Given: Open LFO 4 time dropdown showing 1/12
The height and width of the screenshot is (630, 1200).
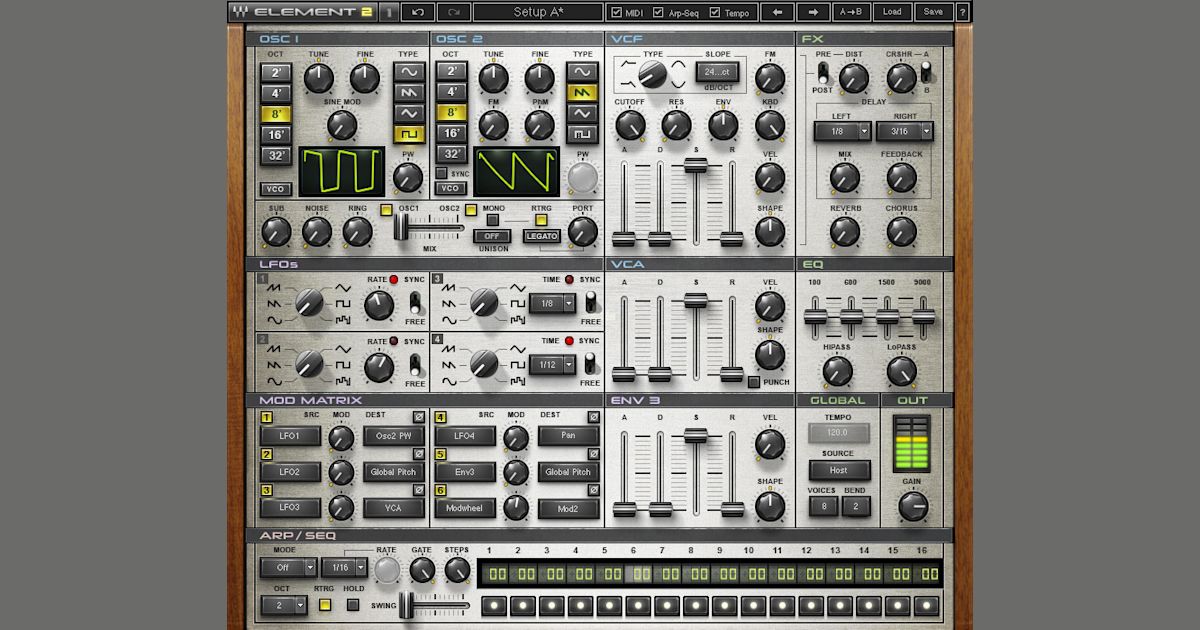Looking at the screenshot, I should tap(553, 366).
